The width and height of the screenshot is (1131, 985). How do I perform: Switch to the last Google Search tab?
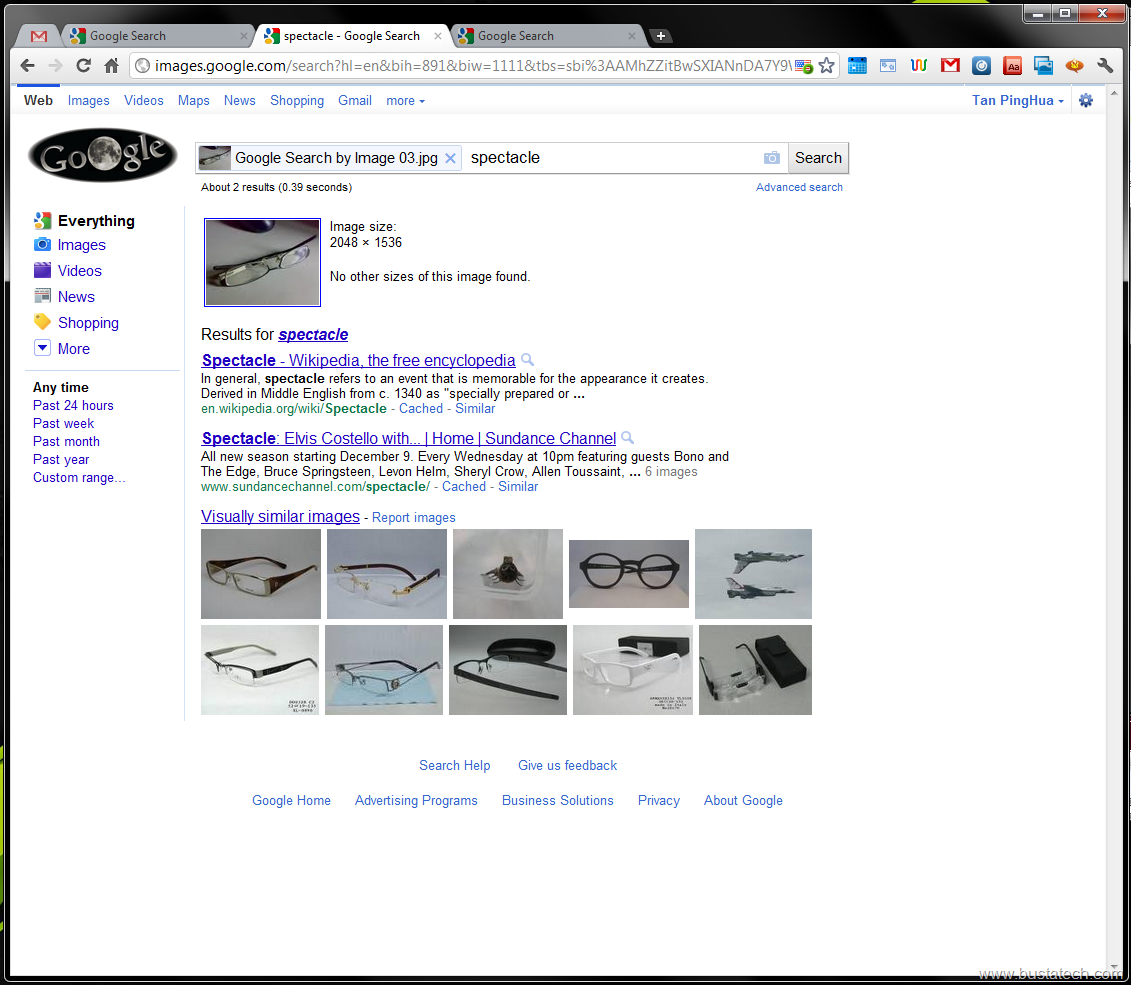pyautogui.click(x=546, y=35)
